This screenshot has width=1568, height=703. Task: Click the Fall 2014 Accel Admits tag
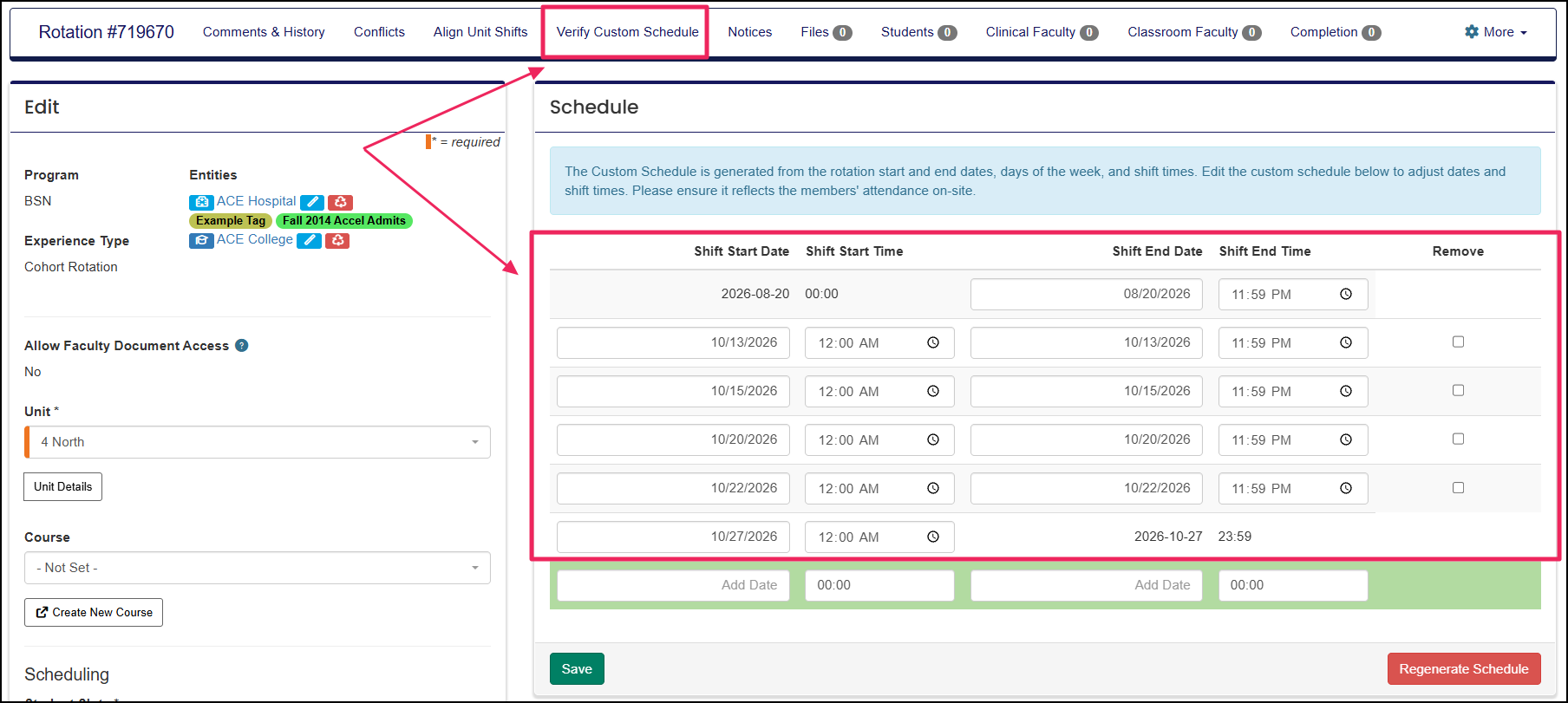(x=344, y=221)
